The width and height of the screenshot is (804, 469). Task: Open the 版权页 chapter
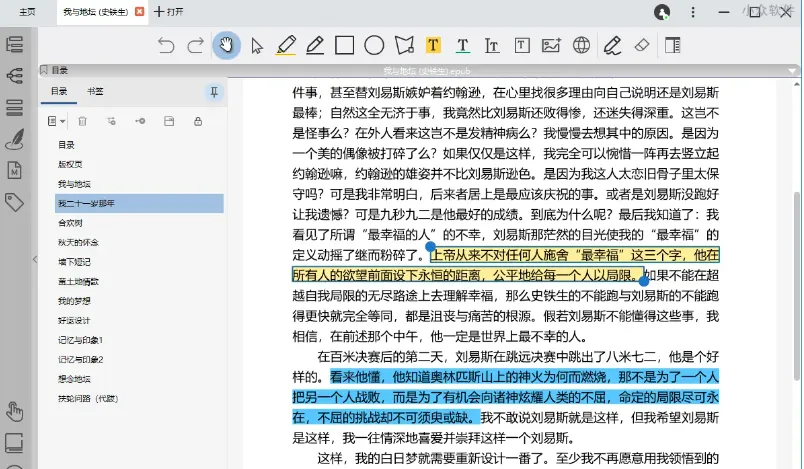point(70,165)
